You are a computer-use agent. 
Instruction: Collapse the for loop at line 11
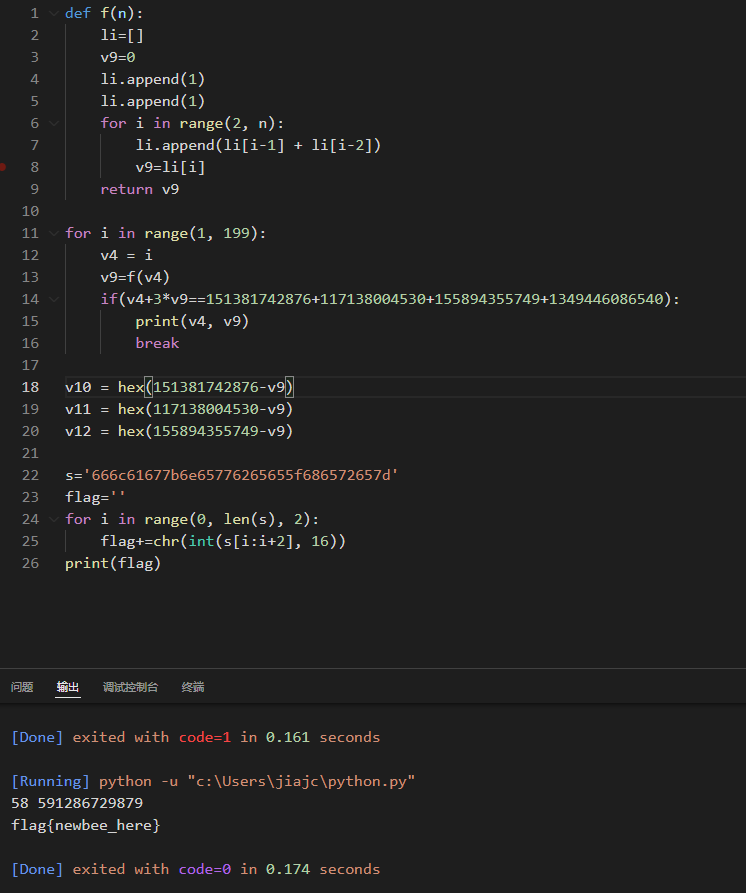pyautogui.click(x=53, y=234)
